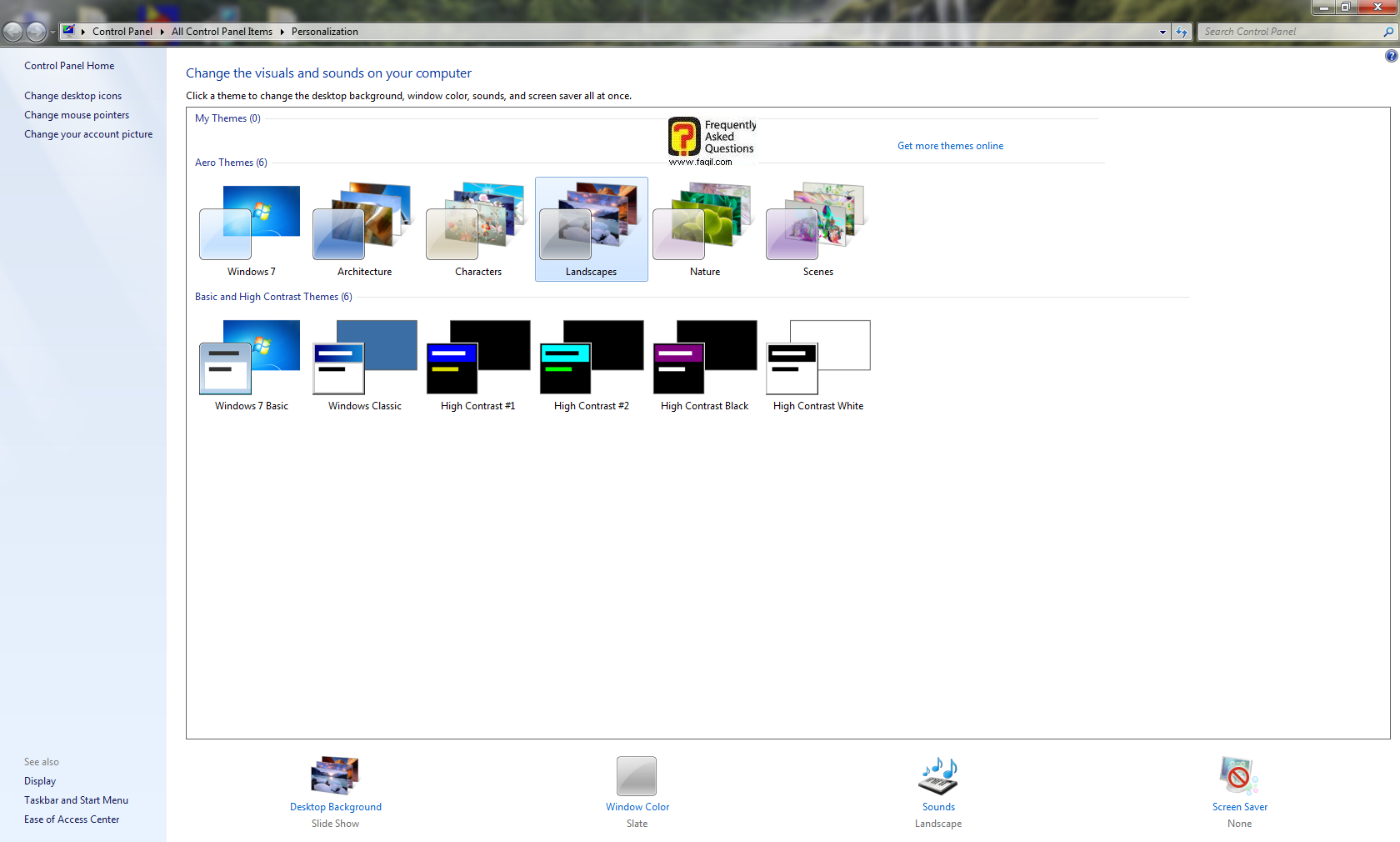Open Taskbar and Start Menu link
This screenshot has height=842, width=1400.
(x=76, y=800)
